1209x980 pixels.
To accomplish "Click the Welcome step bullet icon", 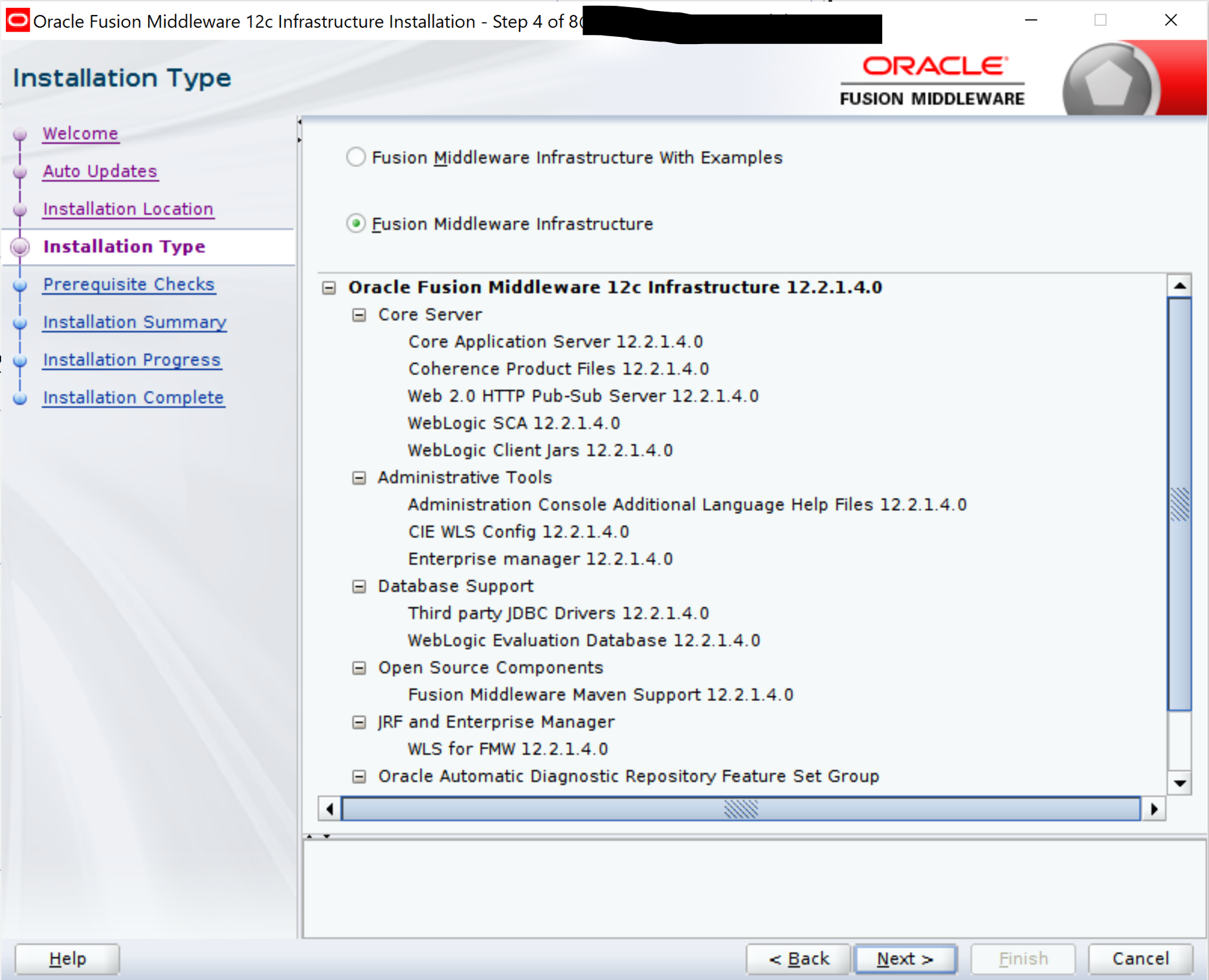I will pyautogui.click(x=20, y=134).
